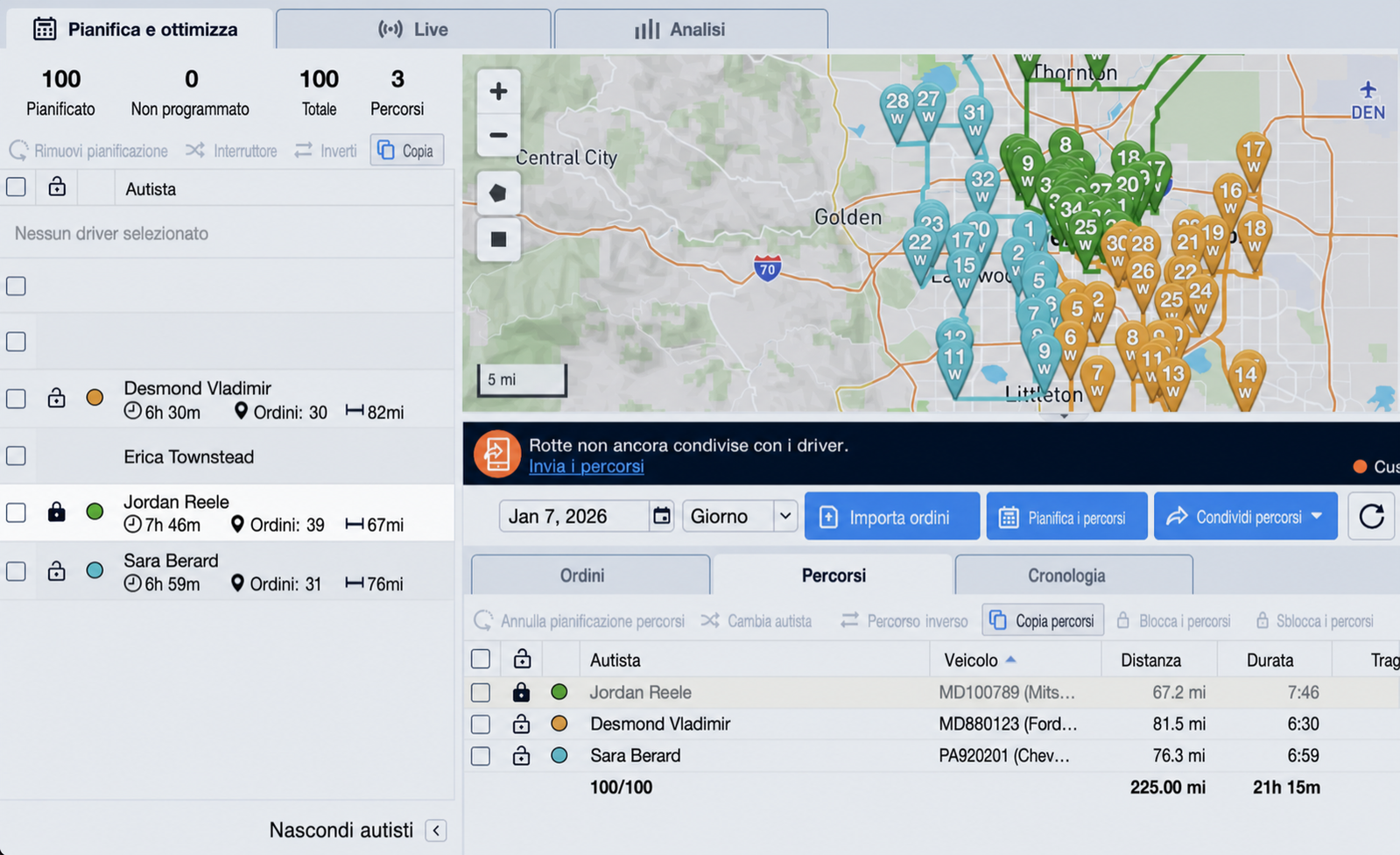The width and height of the screenshot is (1400, 855).
Task: Select the rectangle drawing tool on map
Action: tap(498, 239)
